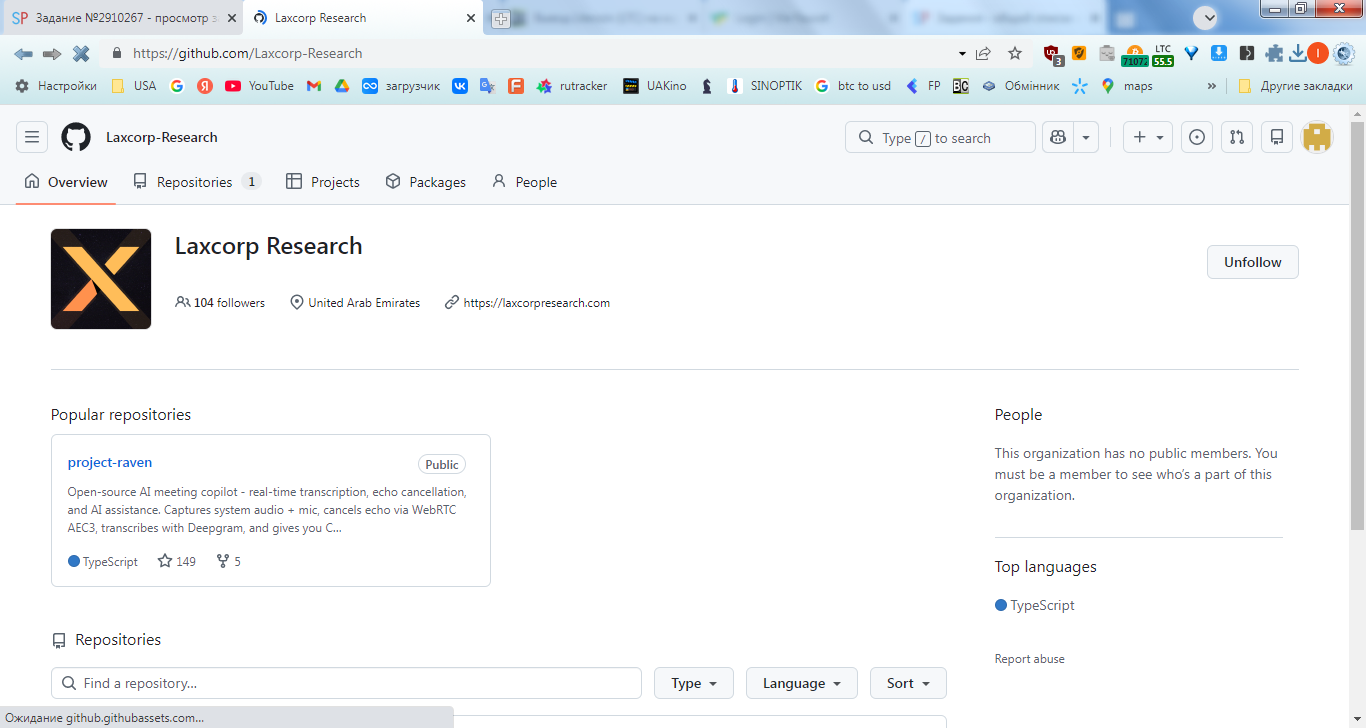Open the Language filter dropdown
The height and width of the screenshot is (728, 1366).
(802, 683)
